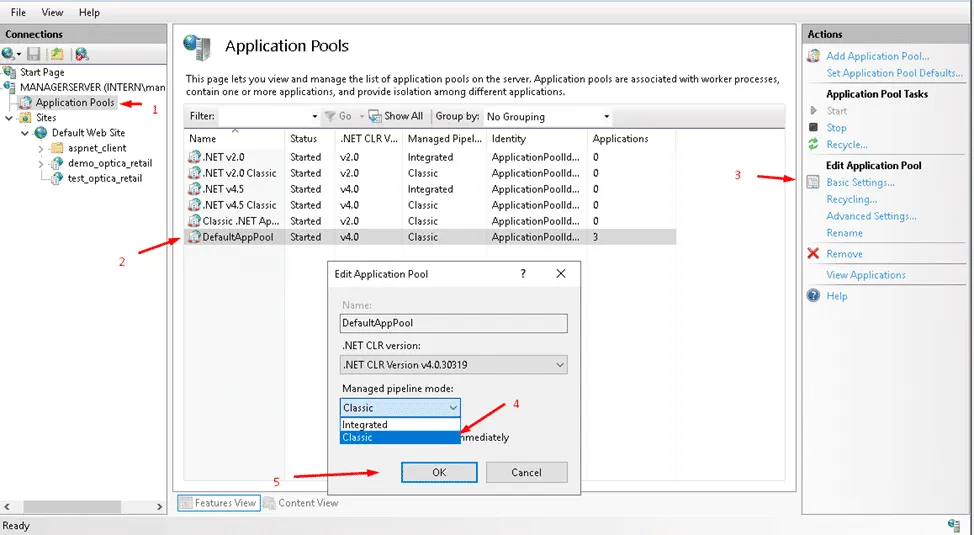974x535 pixels.
Task: Click the Save icon in the Connections toolbar
Action: coord(34,54)
